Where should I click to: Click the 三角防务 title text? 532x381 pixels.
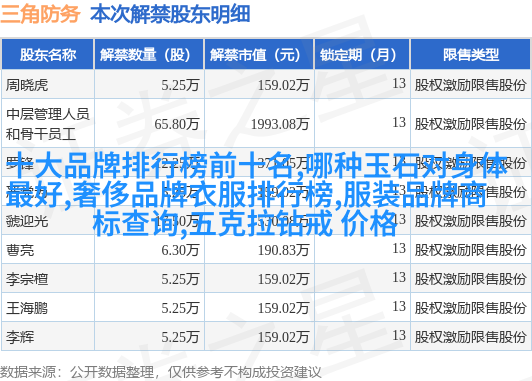click(x=40, y=14)
